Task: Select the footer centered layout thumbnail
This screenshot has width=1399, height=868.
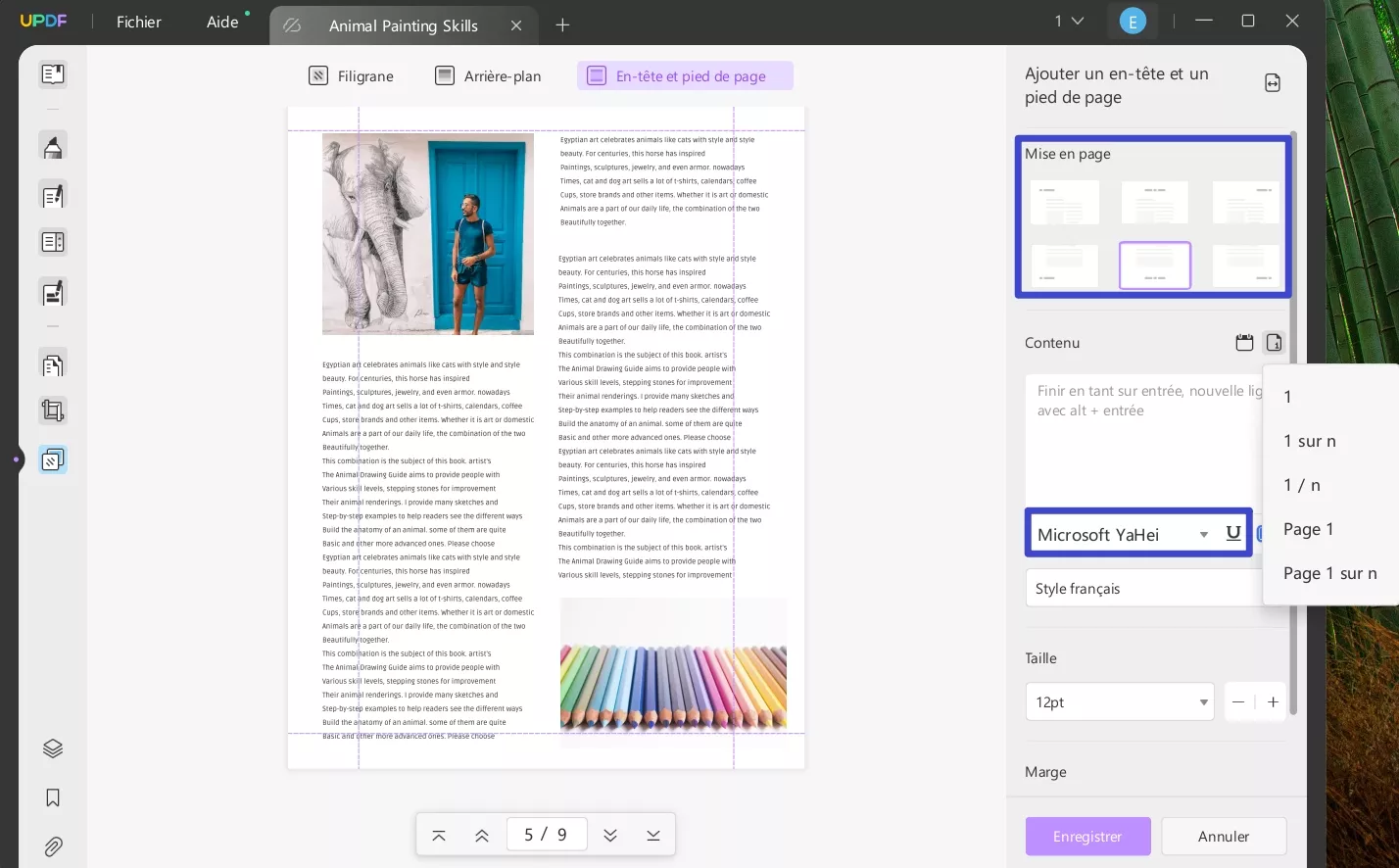Action: pyautogui.click(x=1155, y=265)
